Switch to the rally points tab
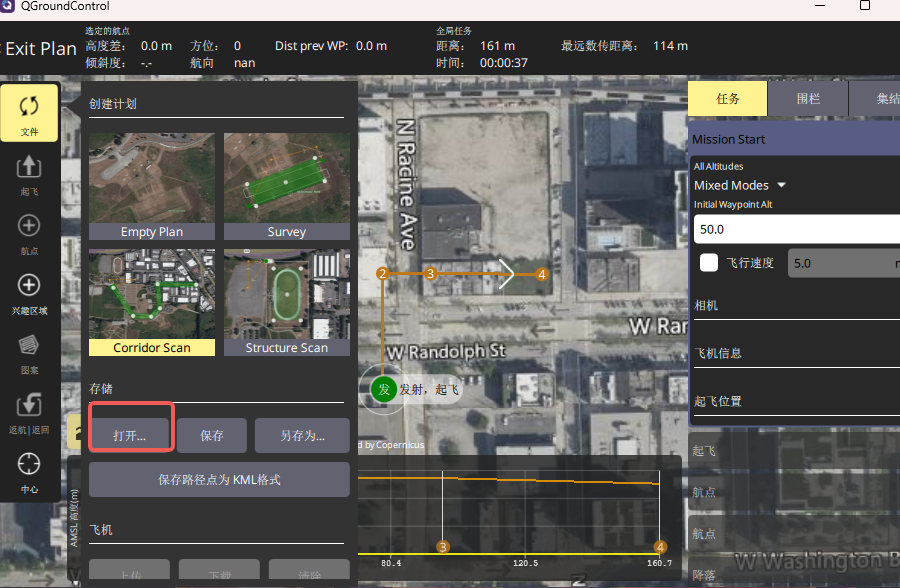The image size is (900, 588). click(874, 98)
